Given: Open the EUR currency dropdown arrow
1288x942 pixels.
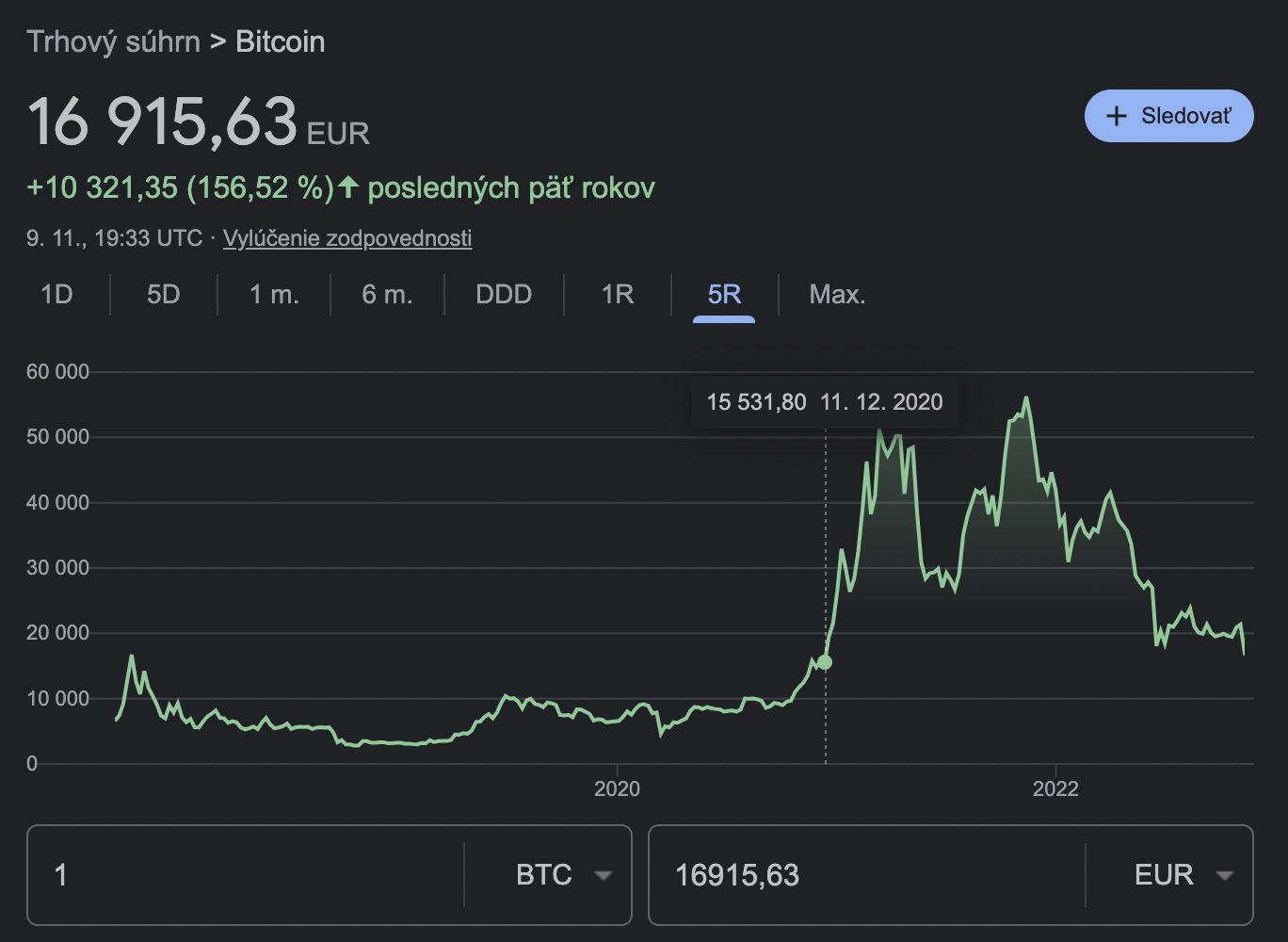Looking at the screenshot, I should pos(1224,875).
